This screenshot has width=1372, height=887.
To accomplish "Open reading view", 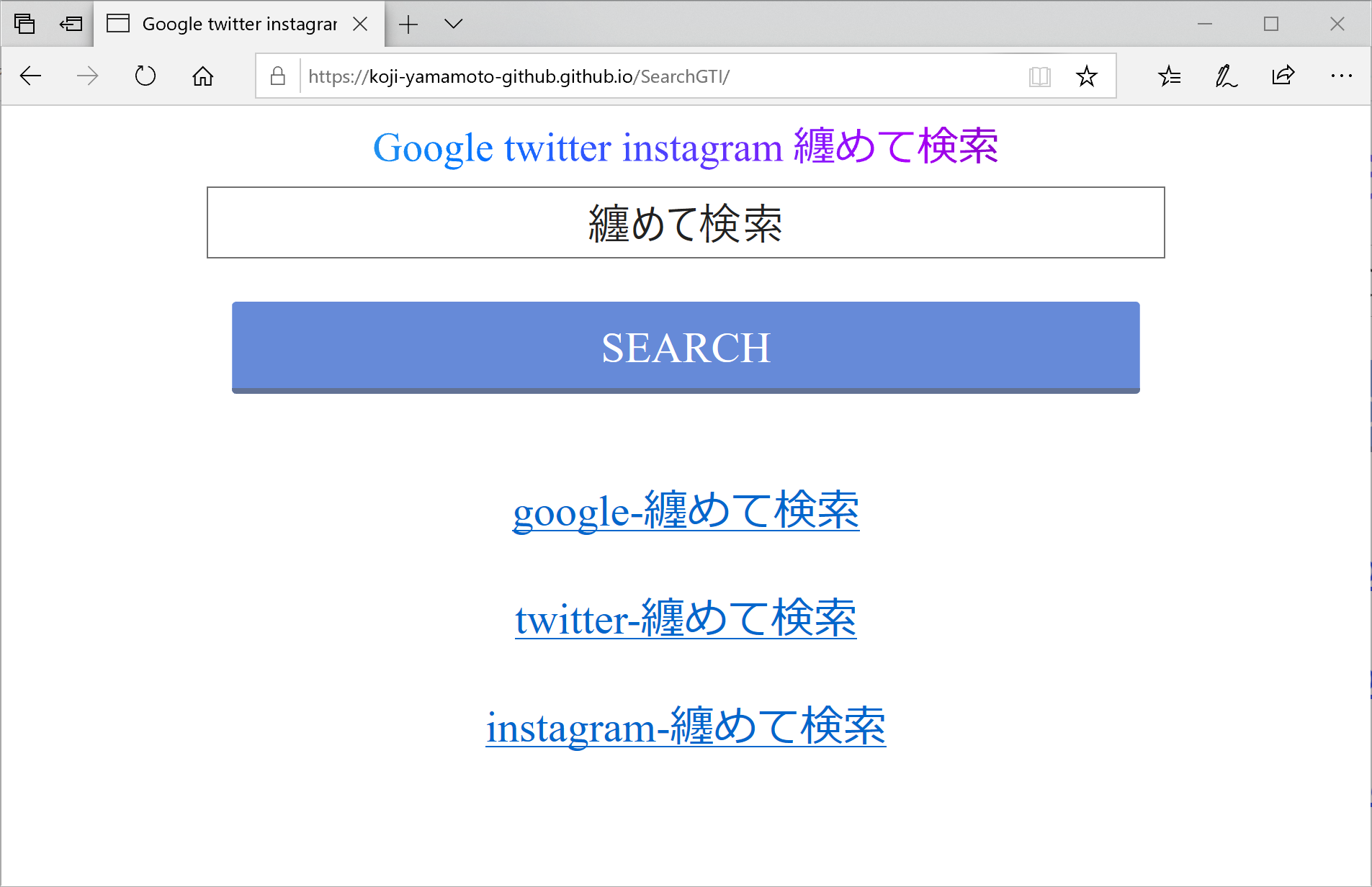I will click(1039, 76).
